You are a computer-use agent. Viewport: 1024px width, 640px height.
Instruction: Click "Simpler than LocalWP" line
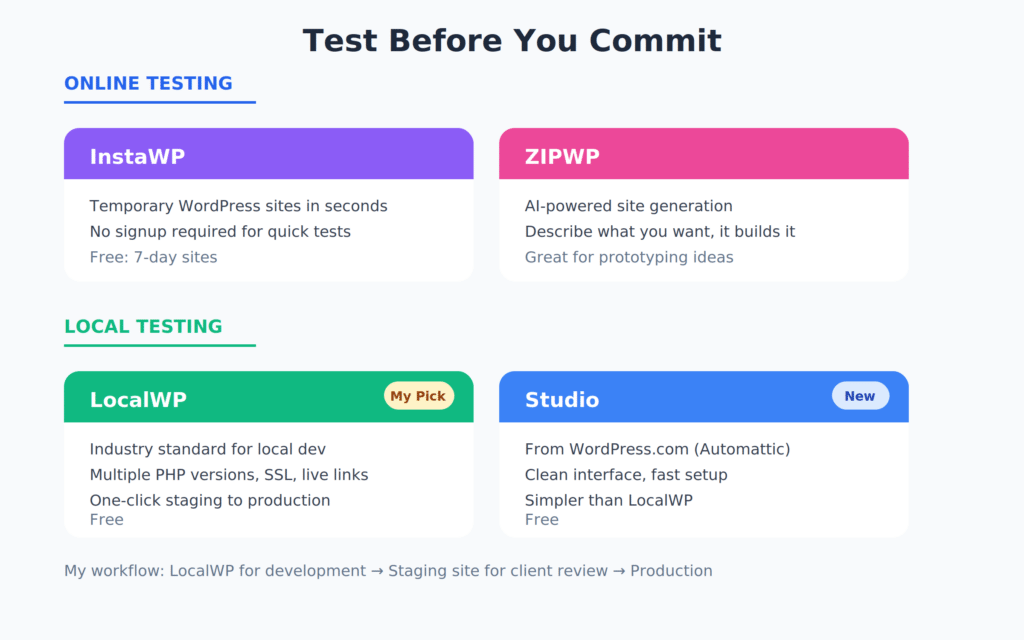point(608,500)
